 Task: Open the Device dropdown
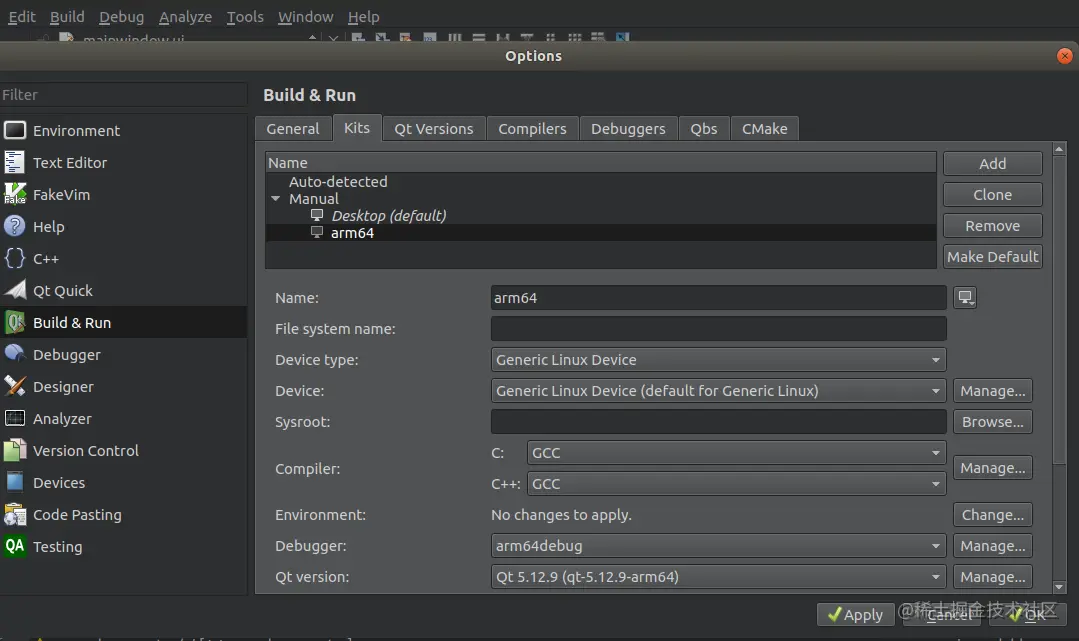[x=718, y=390]
